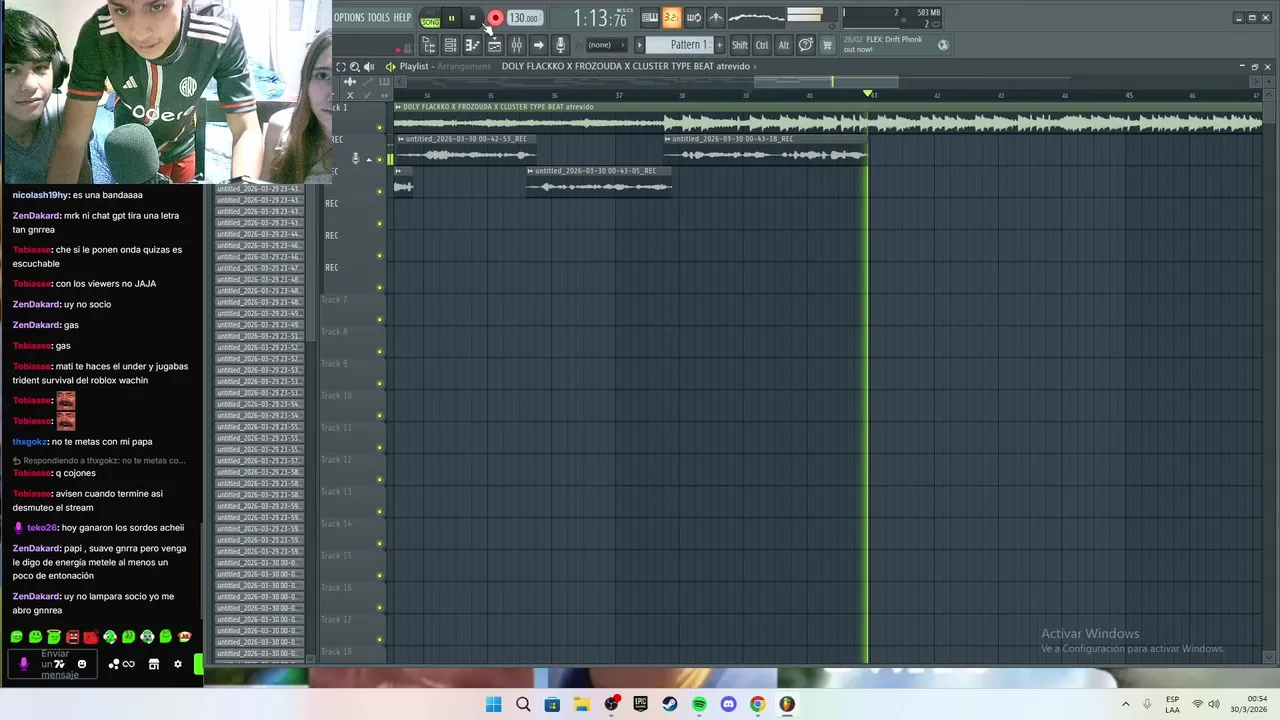Open the emoji picker in chat box
Screen dimensions: 1280x720
(x=82, y=664)
